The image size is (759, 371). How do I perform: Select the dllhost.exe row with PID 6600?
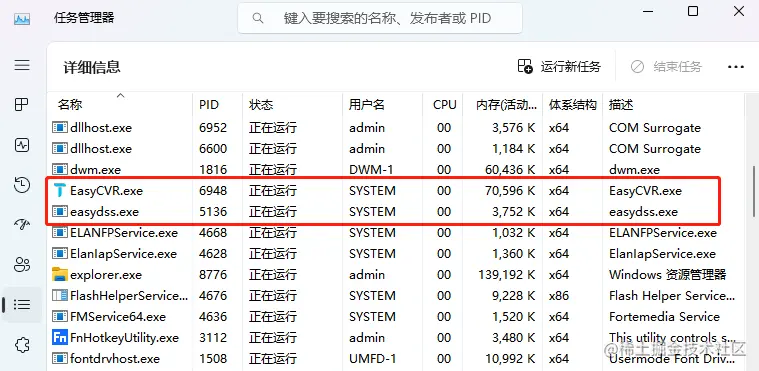point(395,149)
